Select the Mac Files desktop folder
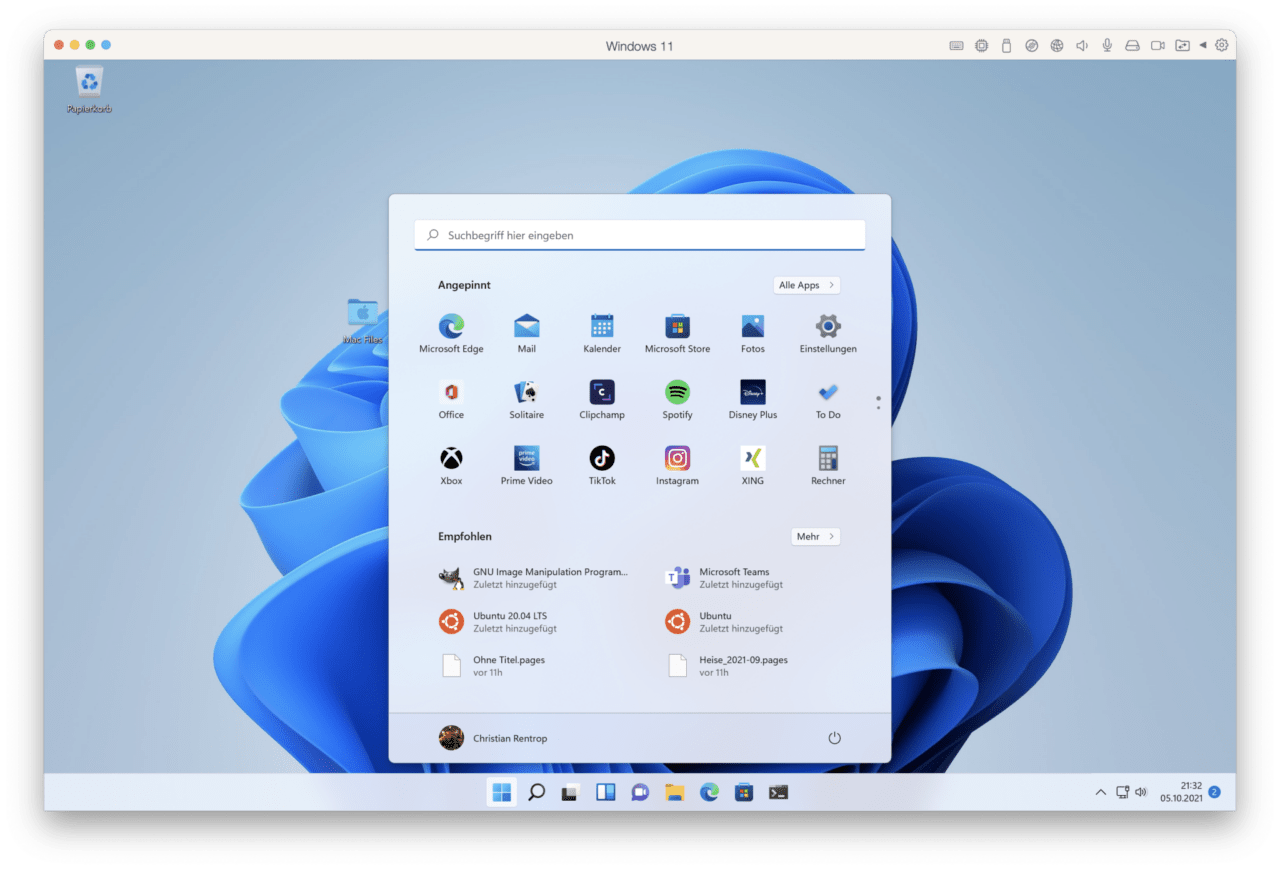The image size is (1280, 869). [363, 320]
